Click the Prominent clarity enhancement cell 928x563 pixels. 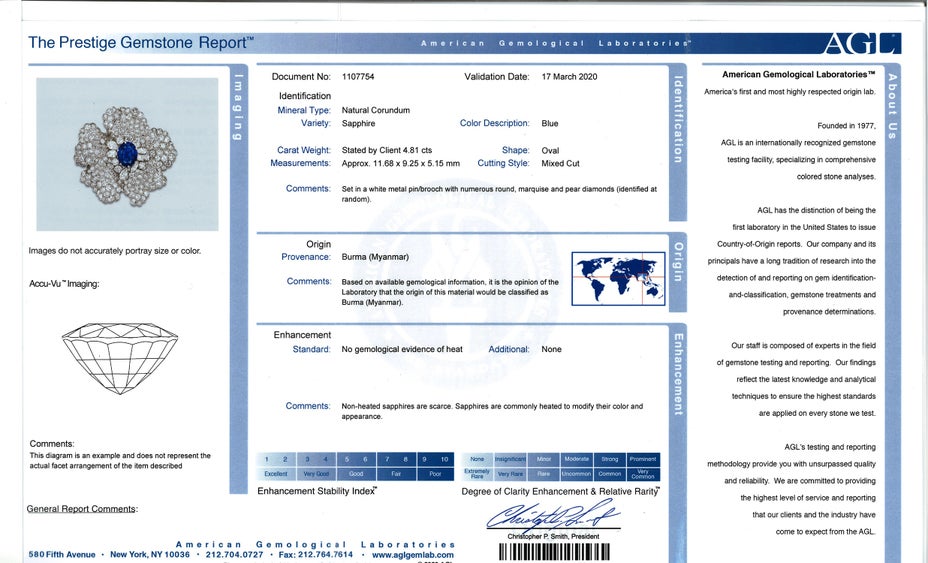point(643,459)
